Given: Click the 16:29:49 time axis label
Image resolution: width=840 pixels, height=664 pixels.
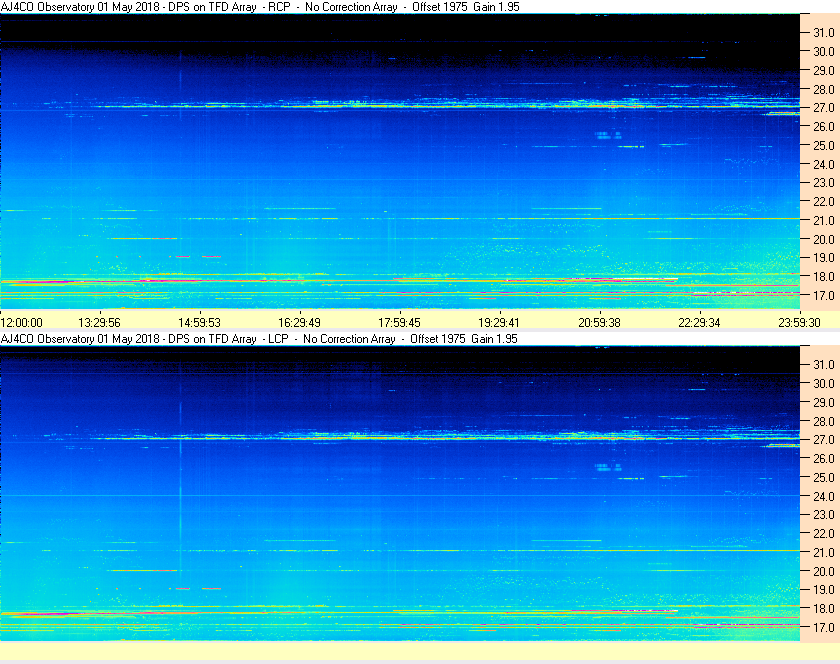Looking at the screenshot, I should (x=299, y=323).
